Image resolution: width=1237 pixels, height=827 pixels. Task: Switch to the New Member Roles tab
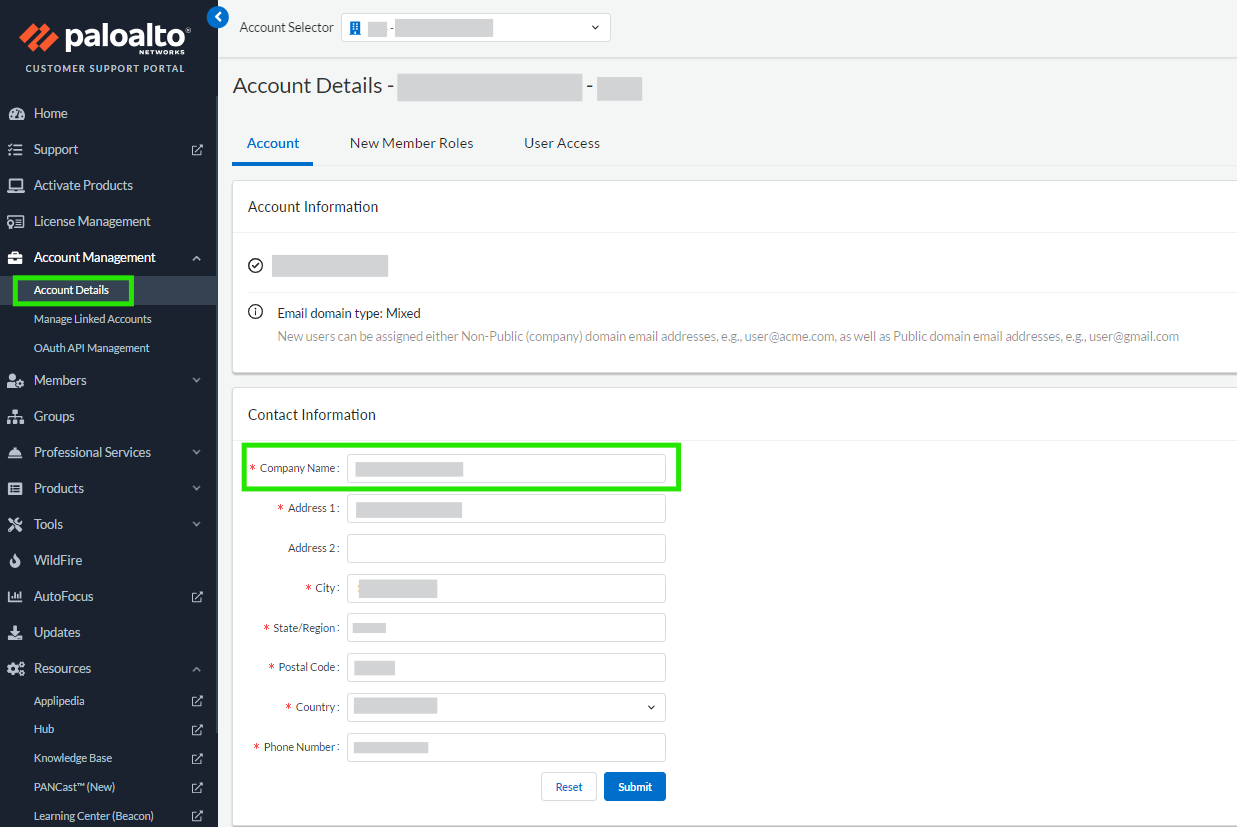[411, 143]
